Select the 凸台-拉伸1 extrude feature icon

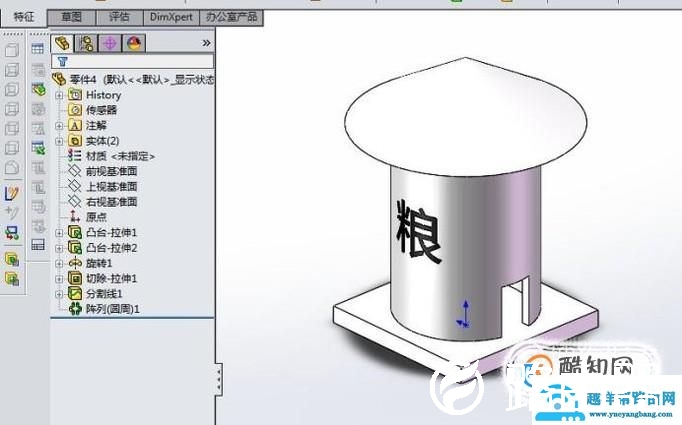click(75, 232)
